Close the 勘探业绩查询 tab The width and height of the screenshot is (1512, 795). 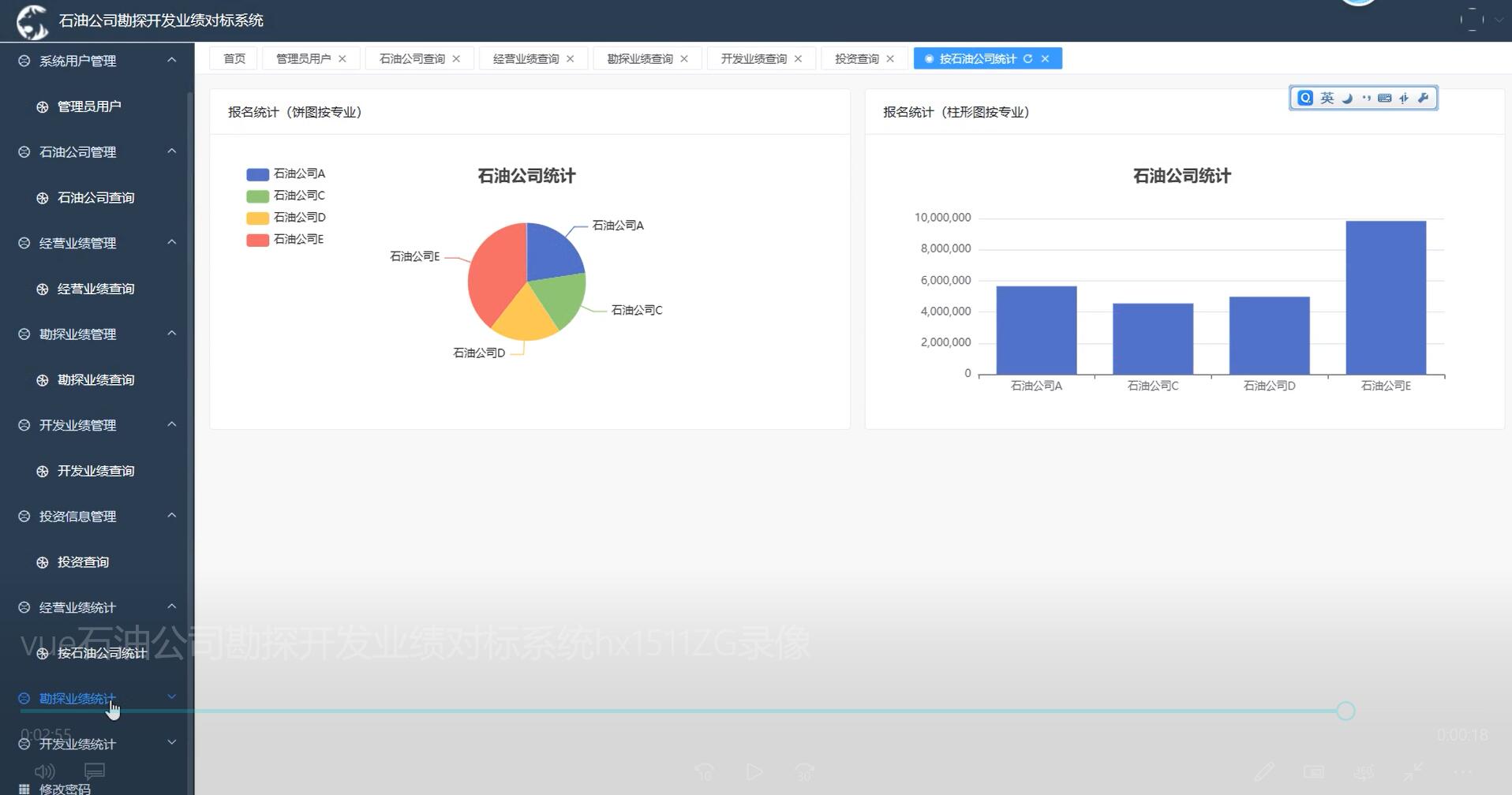click(x=684, y=58)
